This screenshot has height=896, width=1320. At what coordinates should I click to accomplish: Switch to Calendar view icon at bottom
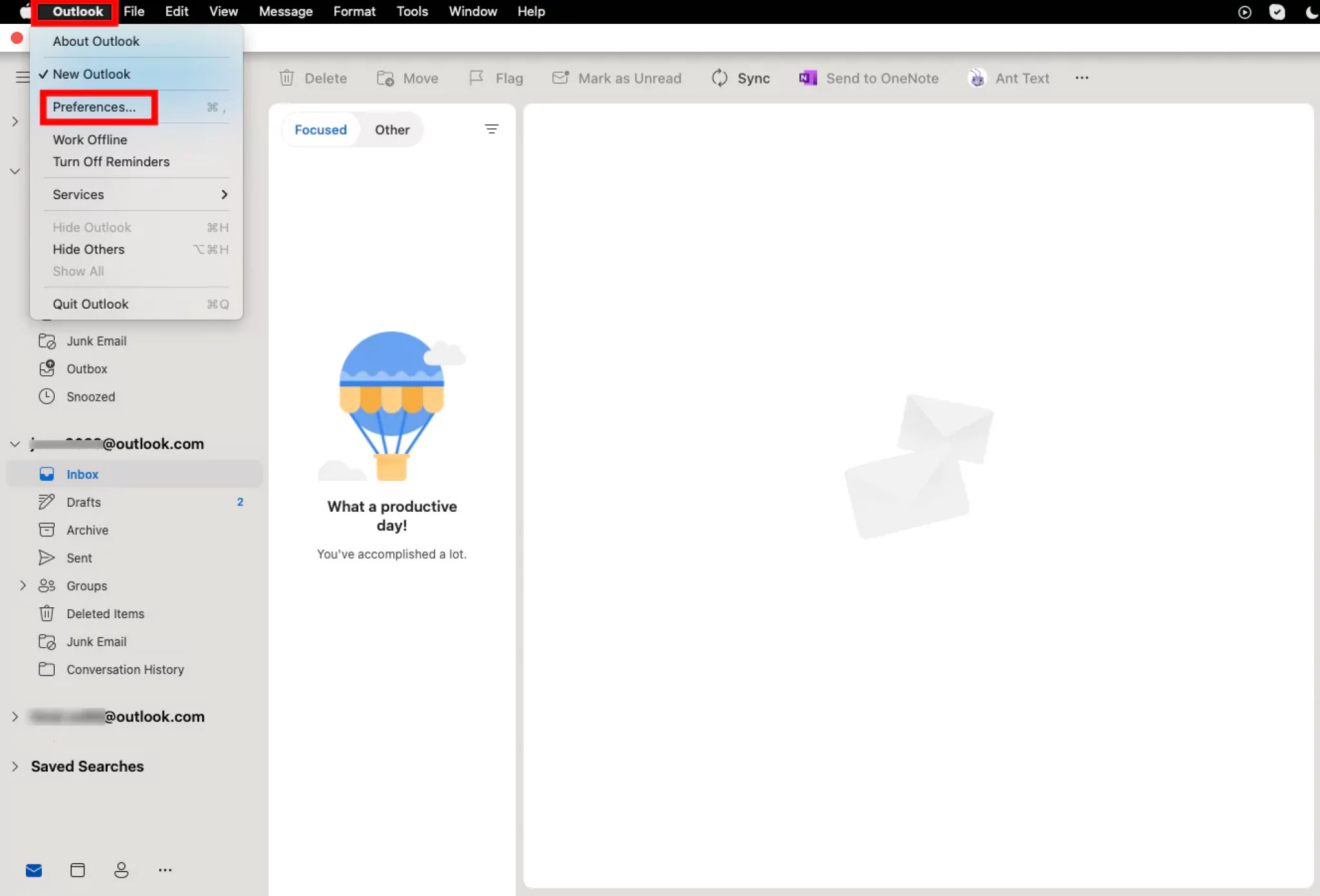point(77,870)
